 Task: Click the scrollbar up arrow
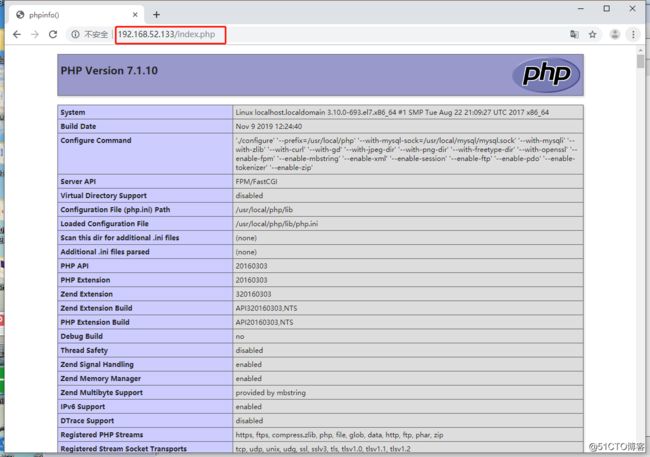[640, 51]
